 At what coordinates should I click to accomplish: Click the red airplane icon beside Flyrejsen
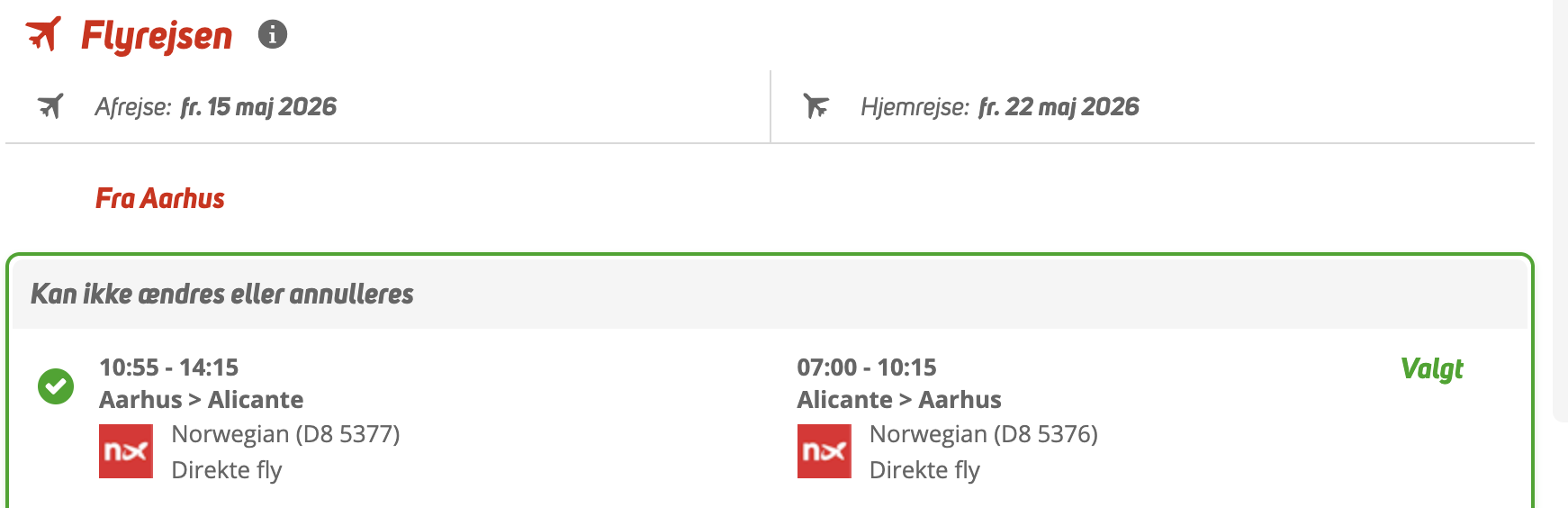click(x=43, y=34)
